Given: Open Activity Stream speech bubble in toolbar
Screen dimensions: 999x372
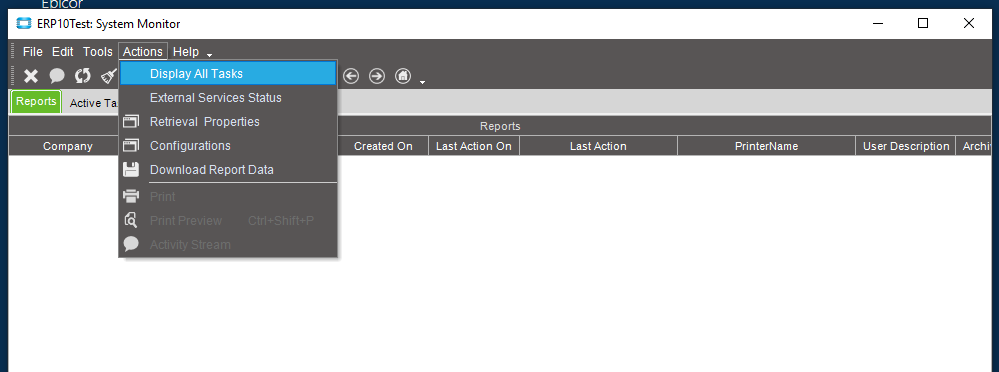Looking at the screenshot, I should (x=57, y=76).
